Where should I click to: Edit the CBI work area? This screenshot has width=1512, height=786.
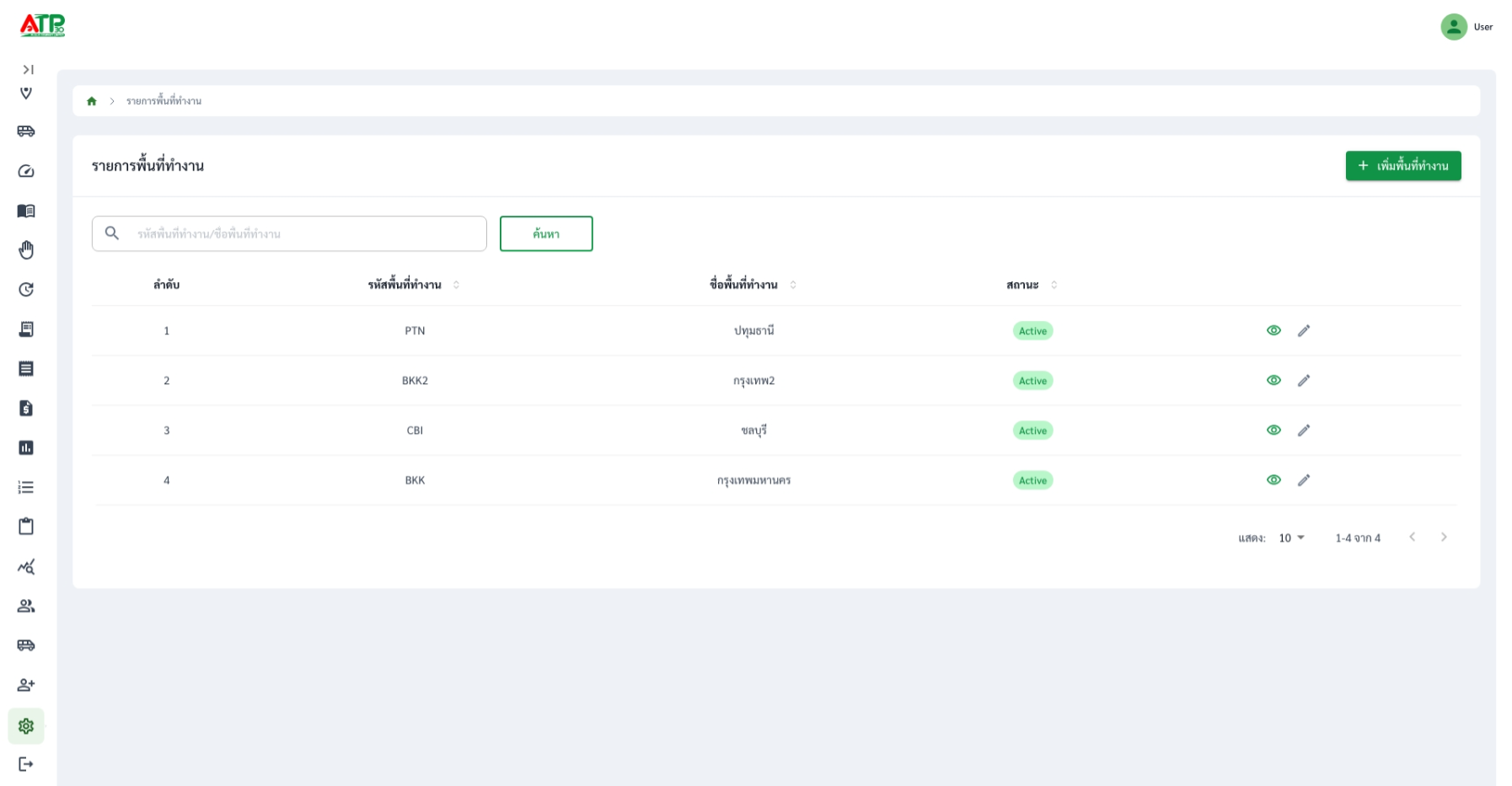coord(1304,430)
